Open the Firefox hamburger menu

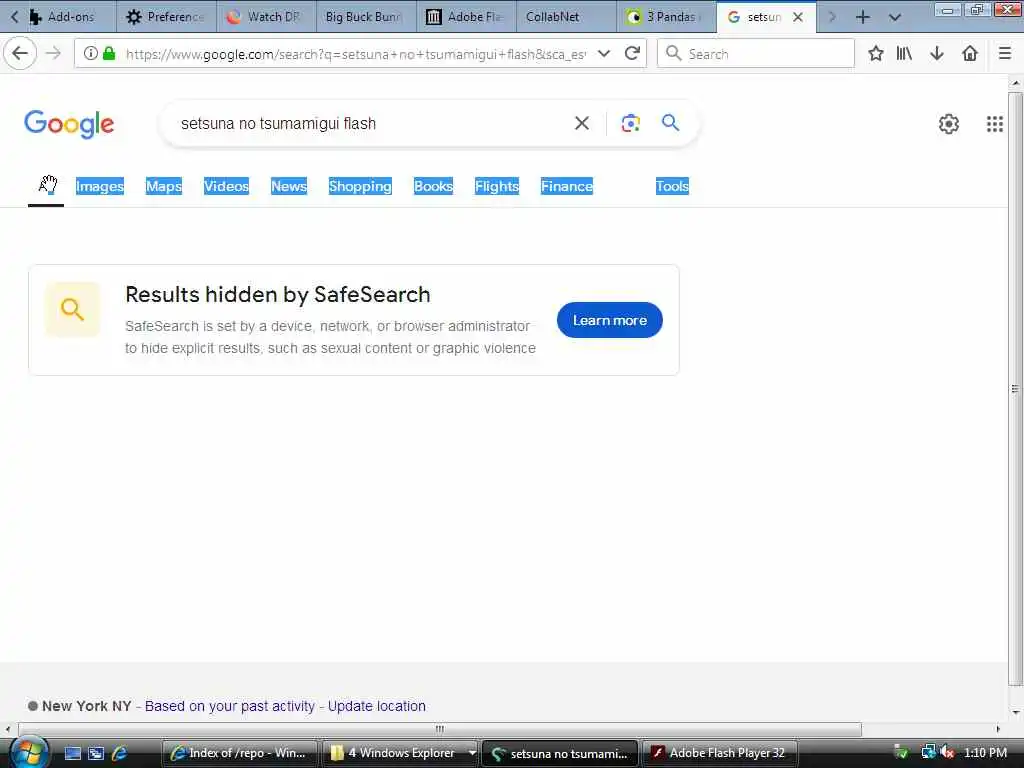tap(1005, 54)
